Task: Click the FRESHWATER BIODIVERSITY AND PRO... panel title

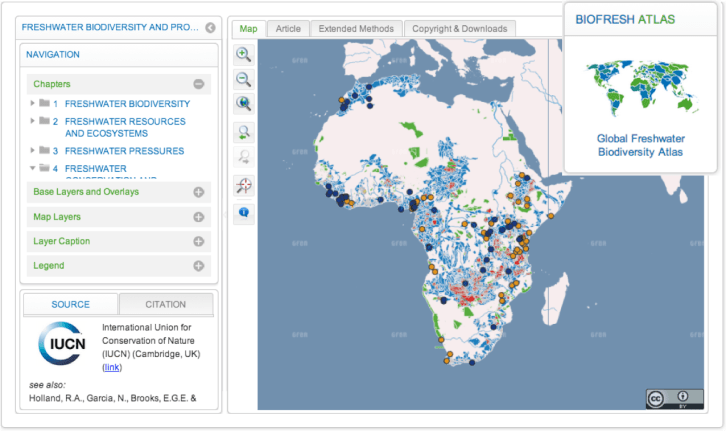Action: [110, 27]
